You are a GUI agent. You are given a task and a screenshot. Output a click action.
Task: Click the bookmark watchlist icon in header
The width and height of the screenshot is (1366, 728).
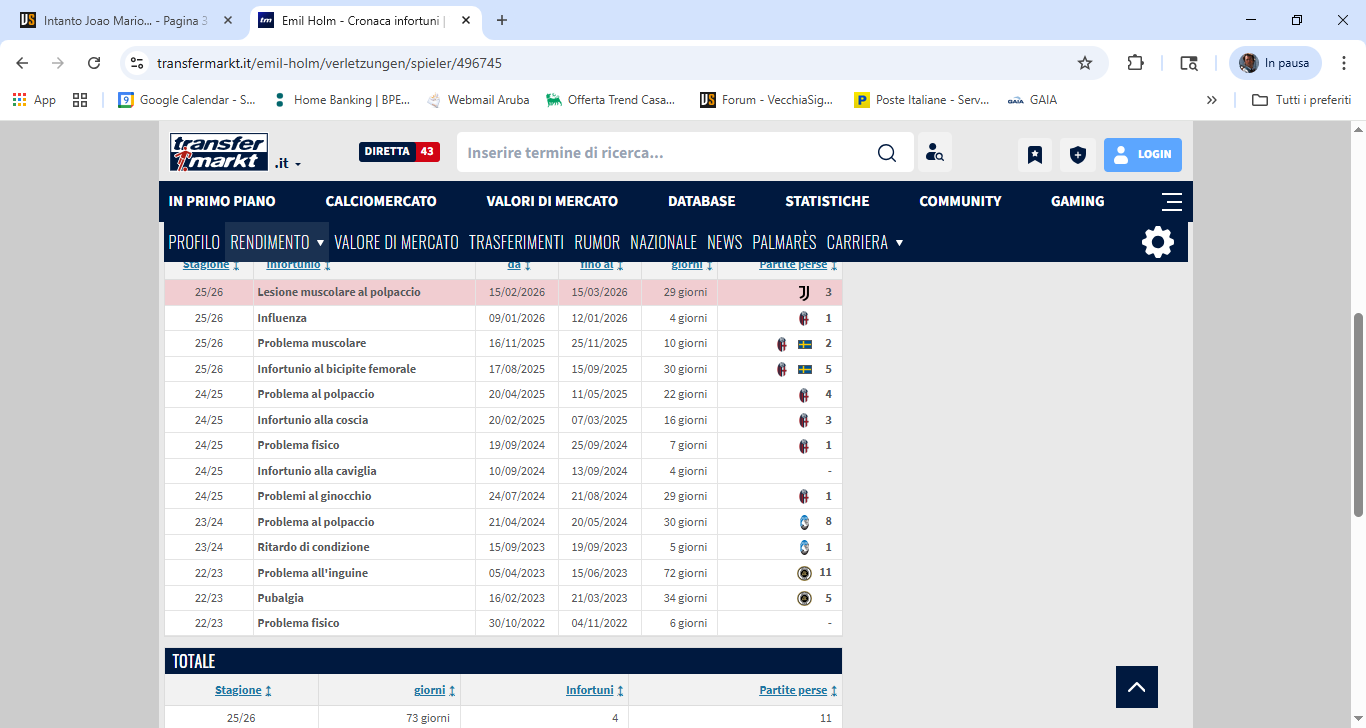(x=1035, y=154)
